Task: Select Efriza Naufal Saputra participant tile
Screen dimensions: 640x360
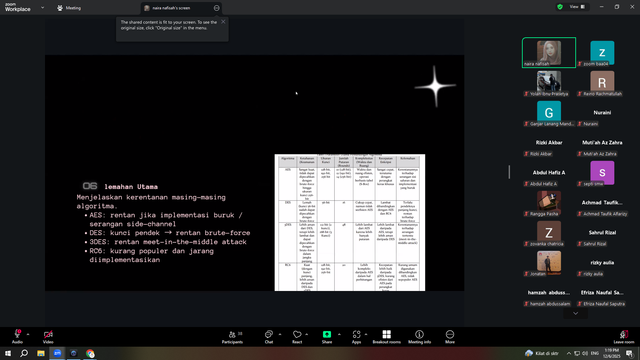Action: [602, 293]
